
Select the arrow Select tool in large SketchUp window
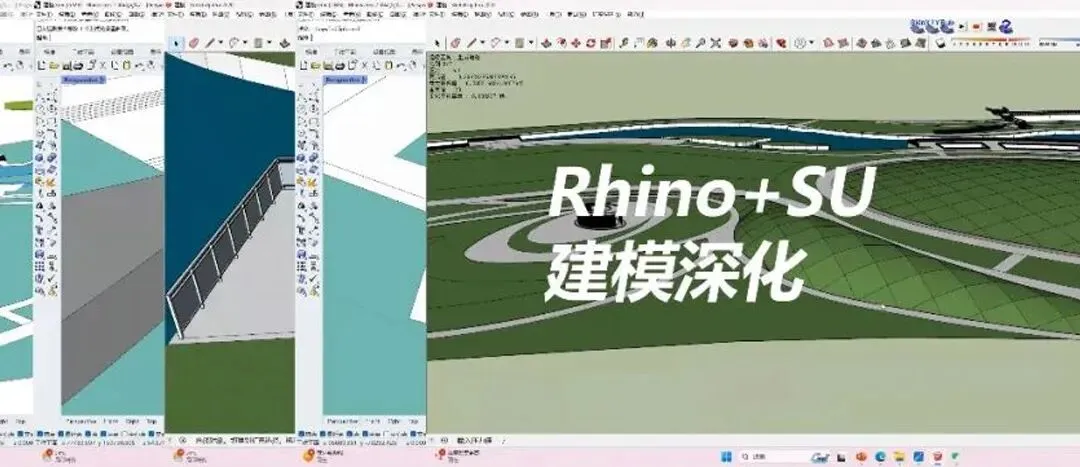[439, 43]
